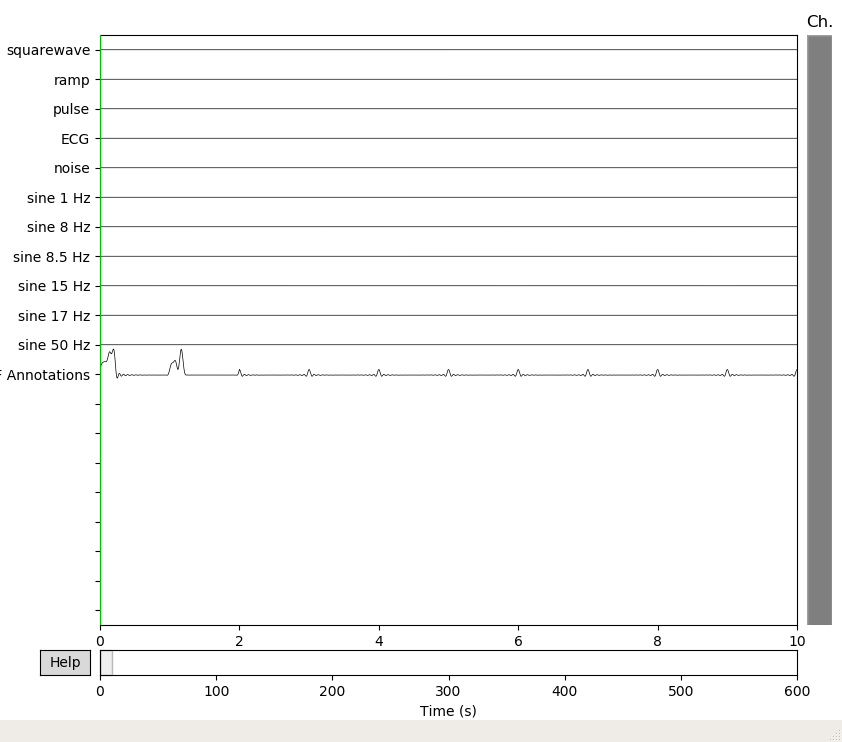842x742 pixels.
Task: Click the highlighted current-window marker in time bar
Action: pos(106,663)
